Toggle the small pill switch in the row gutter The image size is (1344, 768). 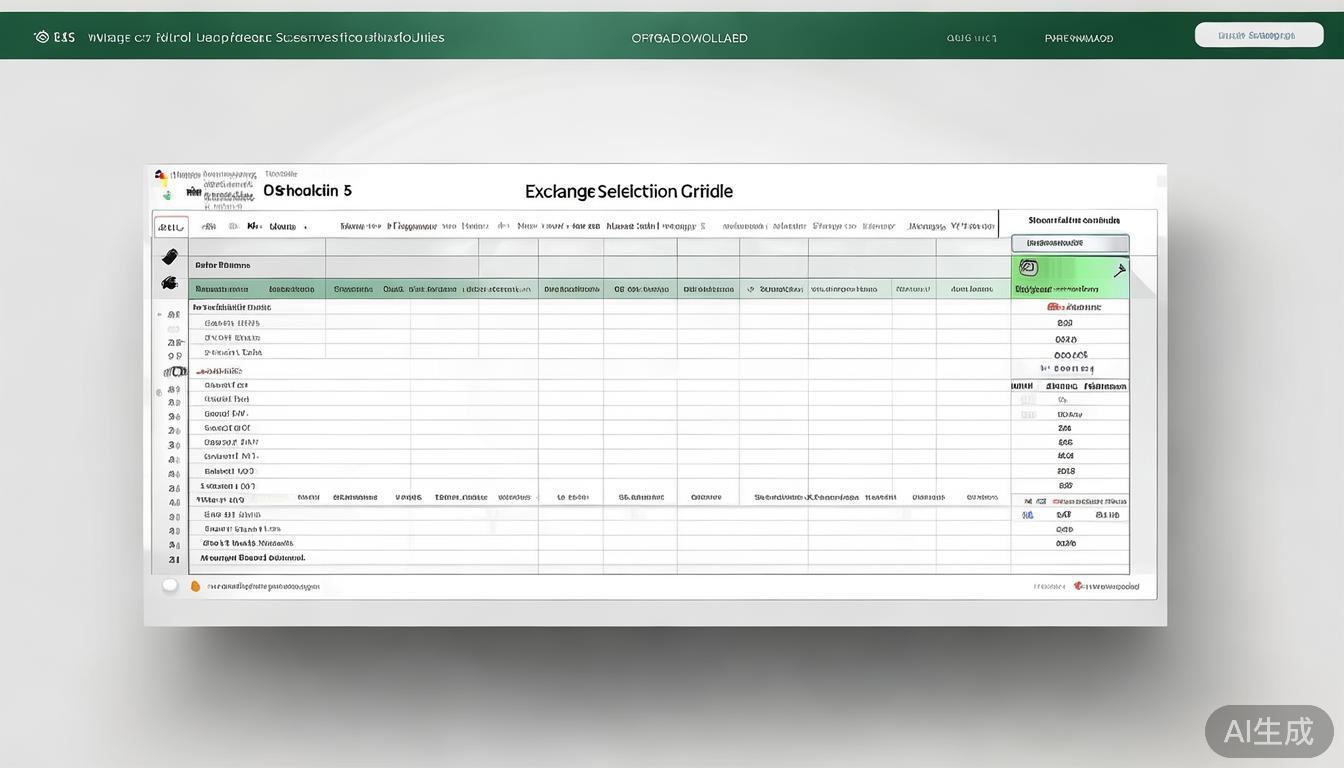pyautogui.click(x=175, y=371)
